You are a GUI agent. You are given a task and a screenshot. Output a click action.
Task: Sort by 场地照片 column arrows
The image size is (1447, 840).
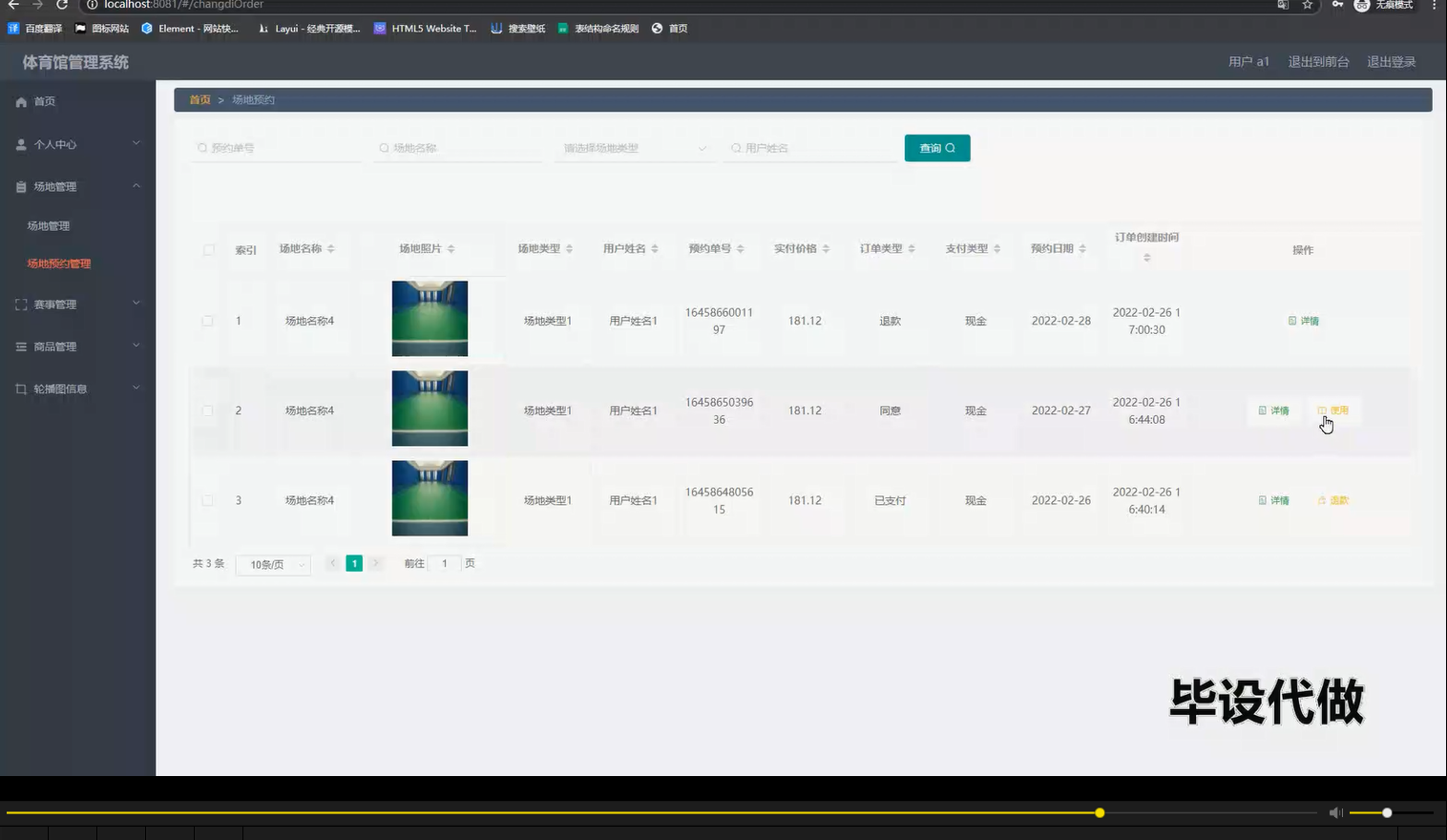(x=451, y=249)
